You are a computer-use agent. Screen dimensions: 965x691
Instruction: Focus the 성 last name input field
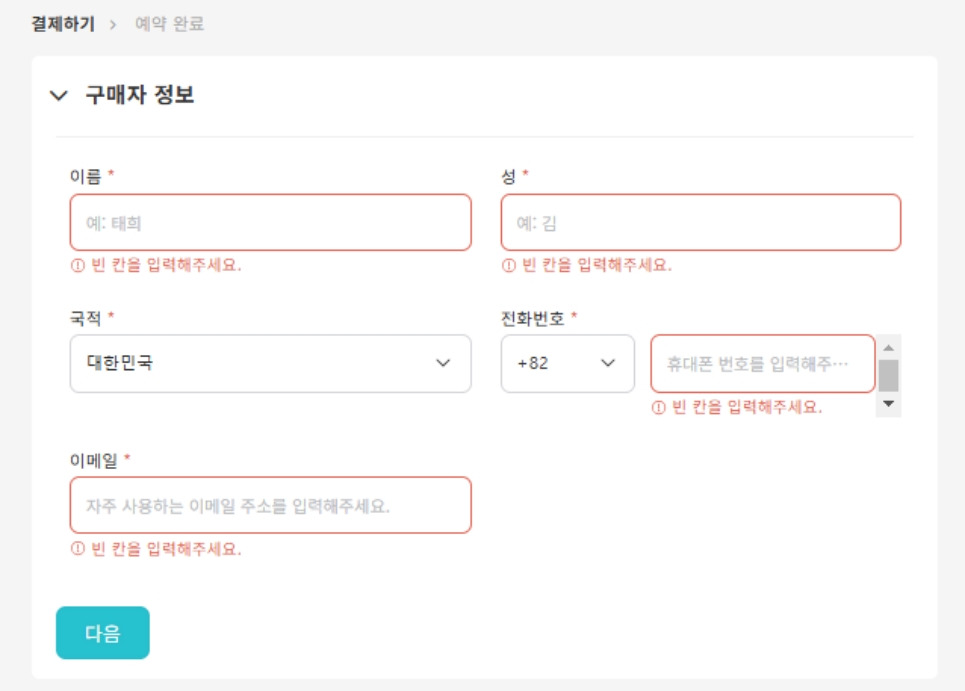(700, 222)
